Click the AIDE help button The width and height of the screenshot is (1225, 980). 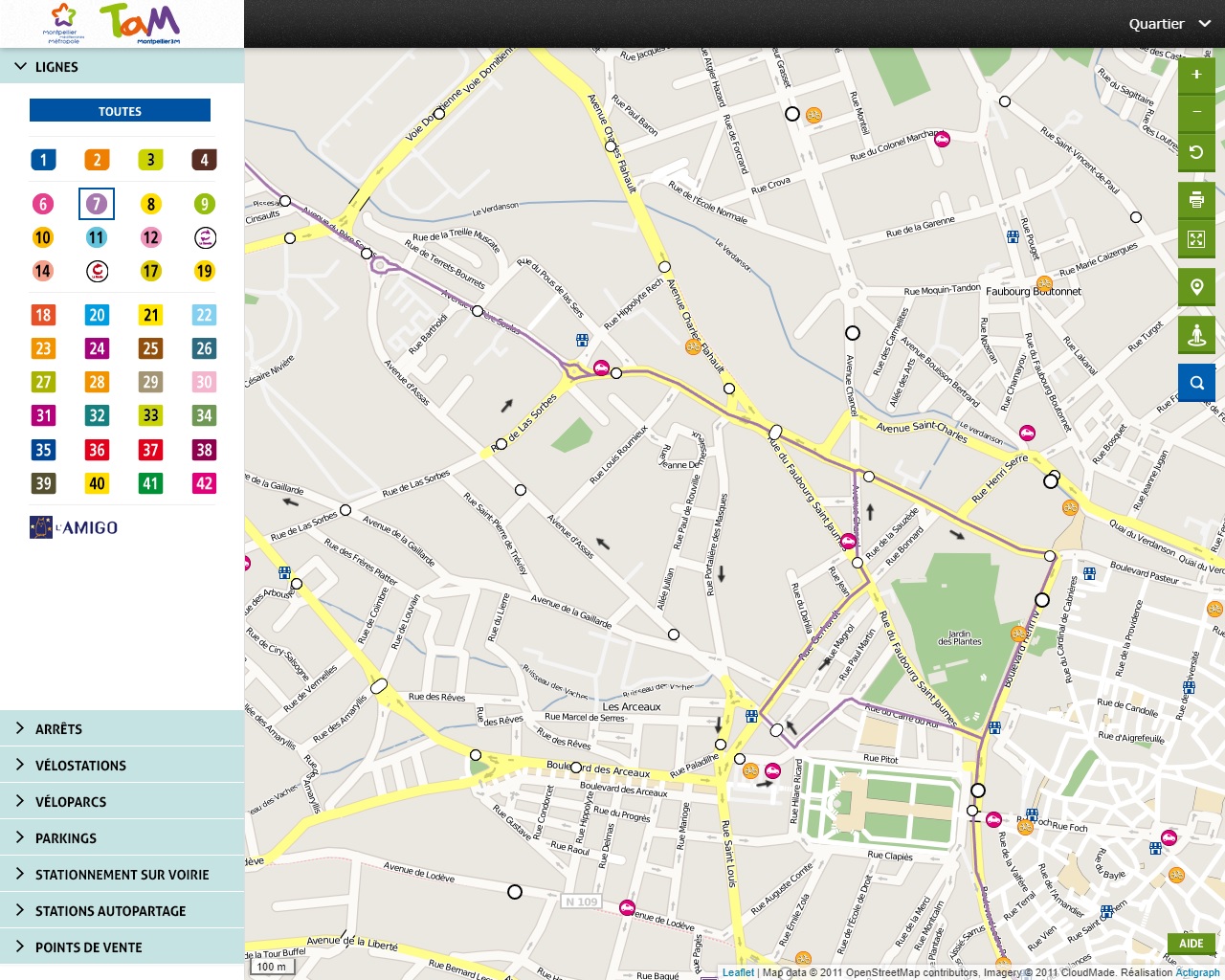coord(1191,944)
